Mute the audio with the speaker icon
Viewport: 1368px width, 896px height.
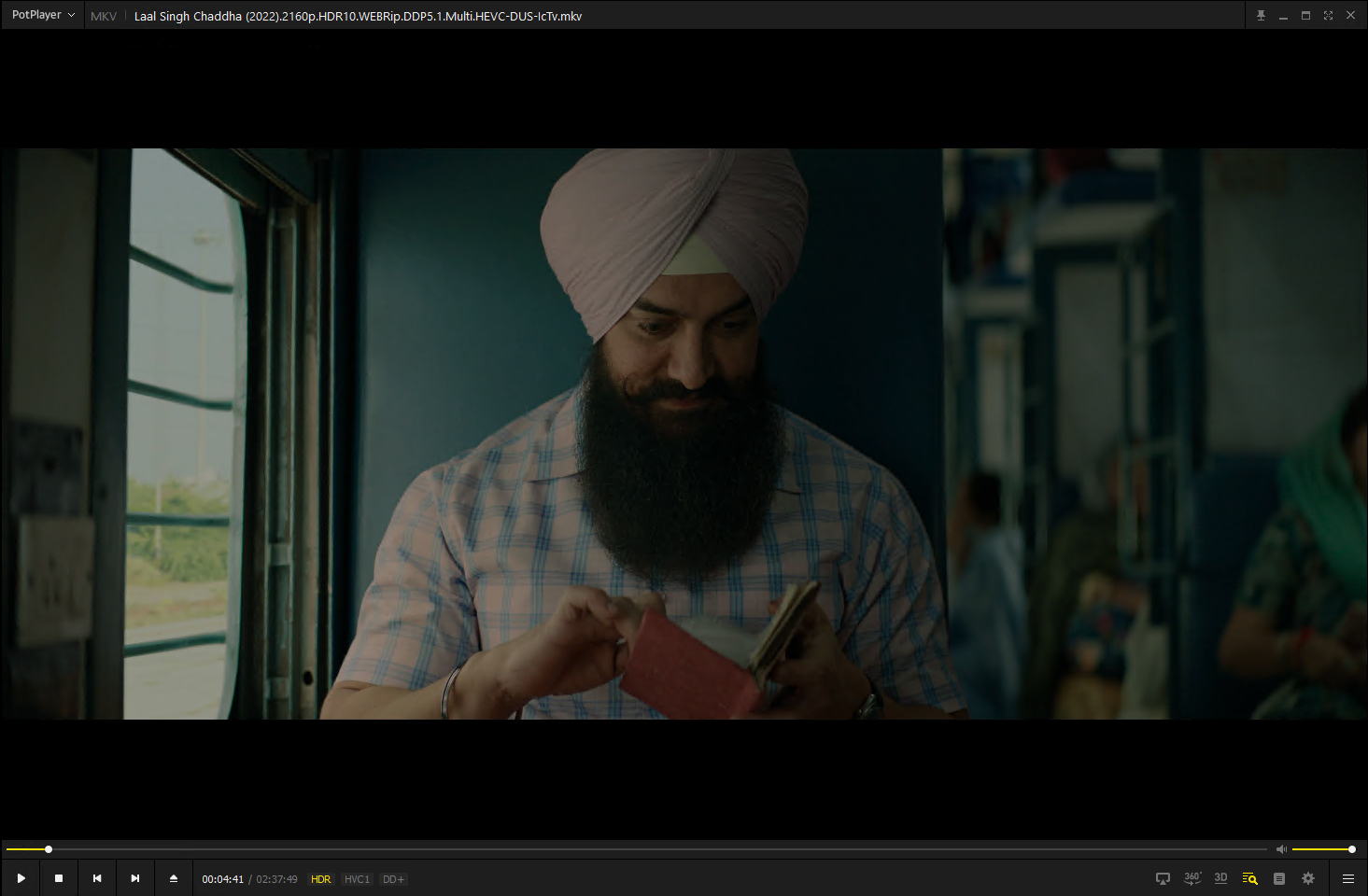[1281, 849]
